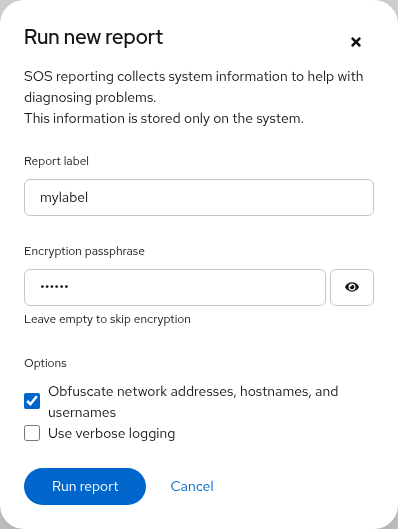This screenshot has height=529, width=398.
Task: Enable the Use verbose logging checkbox
Action: click(x=32, y=433)
